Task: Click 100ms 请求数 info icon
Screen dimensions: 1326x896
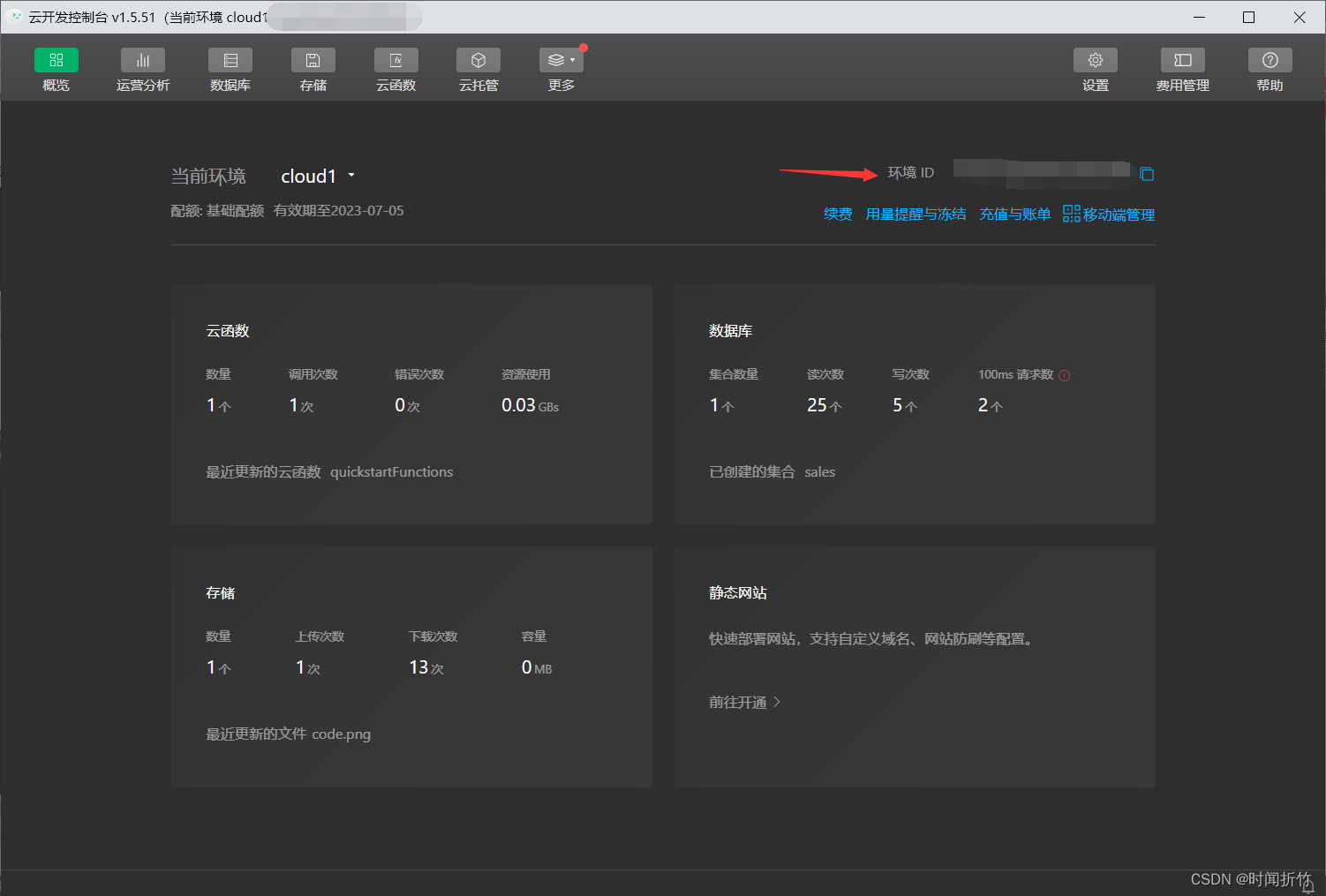Action: pyautogui.click(x=1064, y=375)
